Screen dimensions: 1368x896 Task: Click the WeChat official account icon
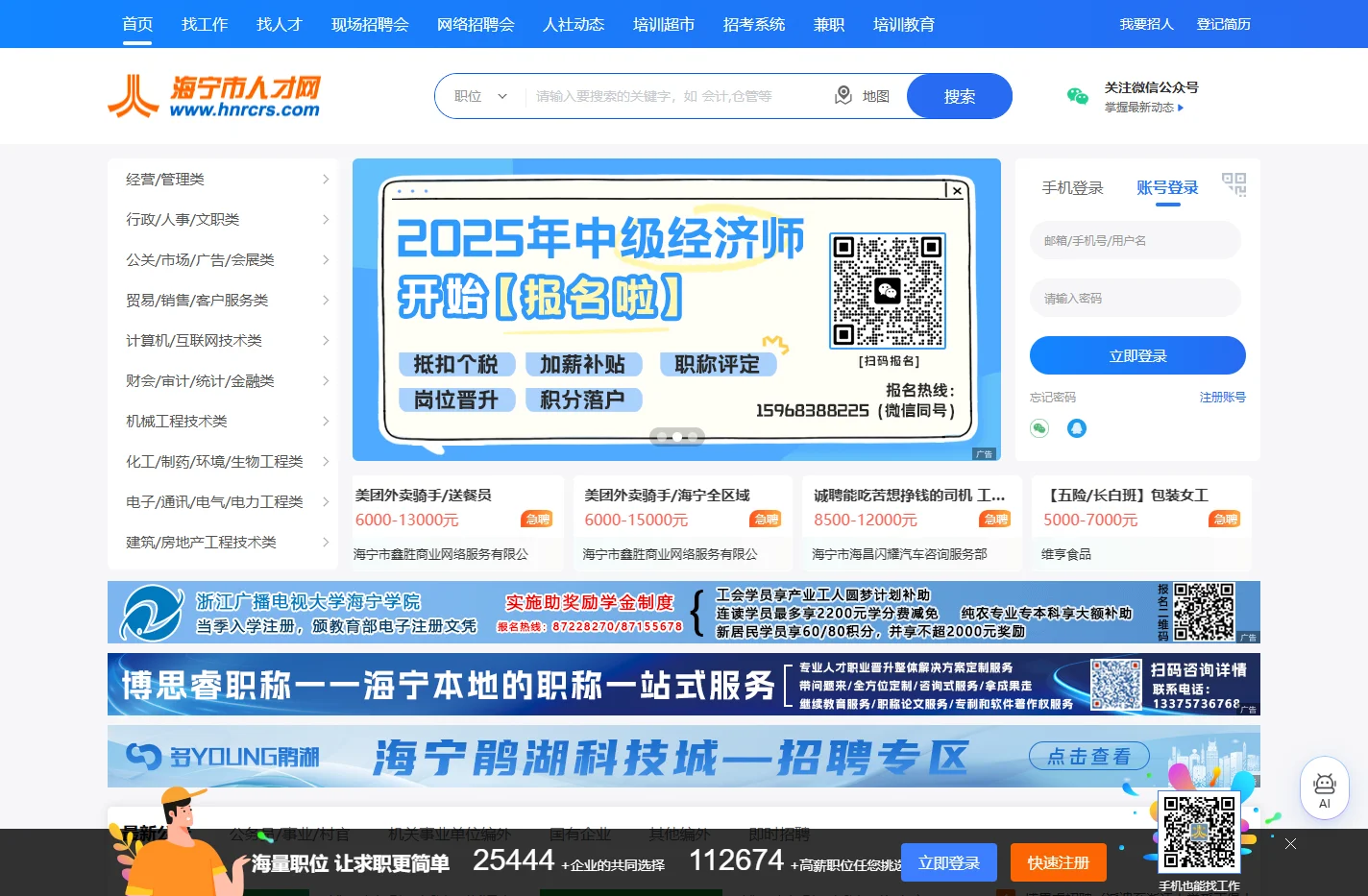tap(1078, 96)
